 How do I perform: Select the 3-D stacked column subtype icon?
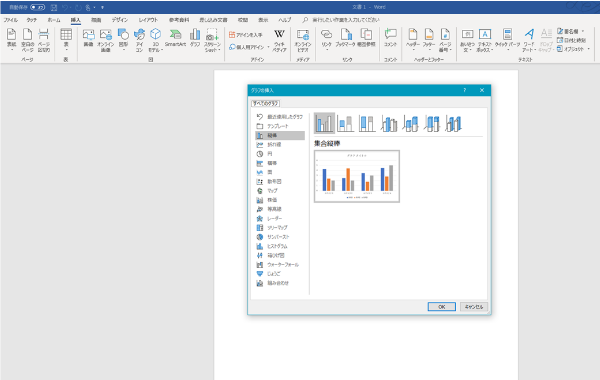pos(410,123)
